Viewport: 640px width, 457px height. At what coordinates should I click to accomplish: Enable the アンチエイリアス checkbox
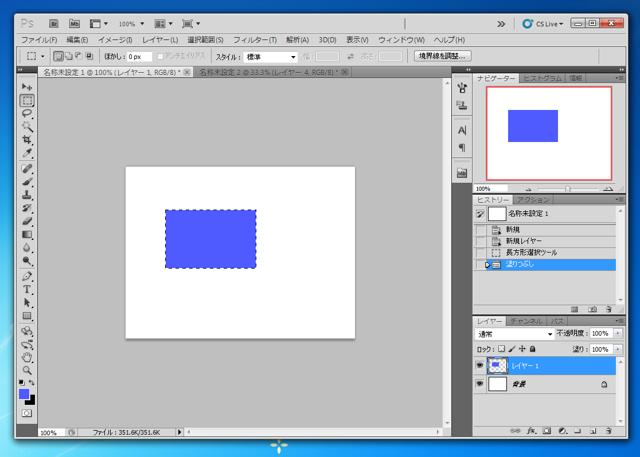[x=161, y=57]
